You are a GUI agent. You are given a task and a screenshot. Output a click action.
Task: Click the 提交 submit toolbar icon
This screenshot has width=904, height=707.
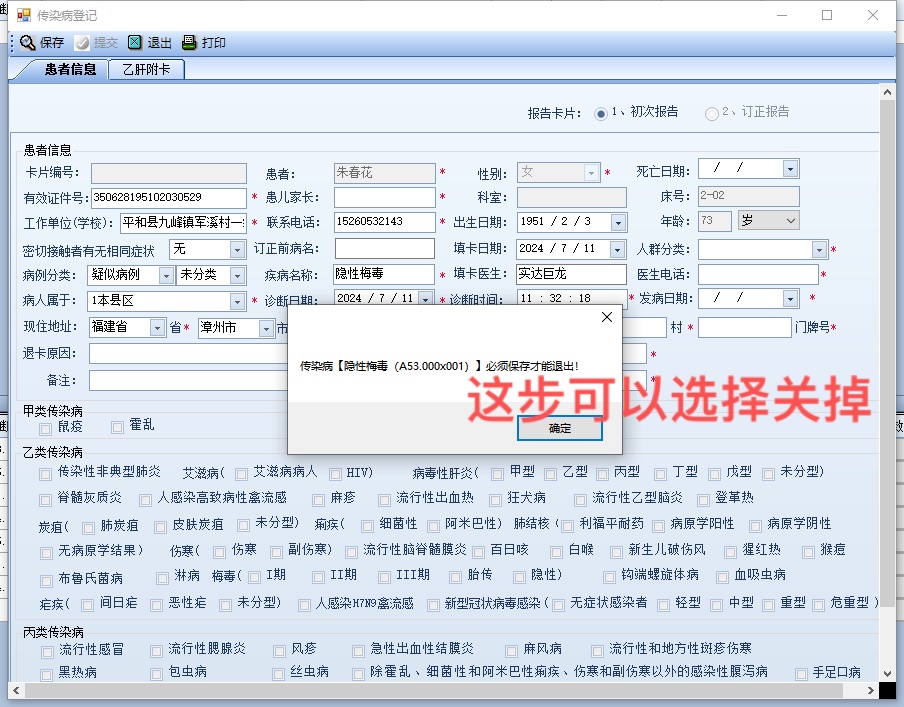click(x=82, y=43)
